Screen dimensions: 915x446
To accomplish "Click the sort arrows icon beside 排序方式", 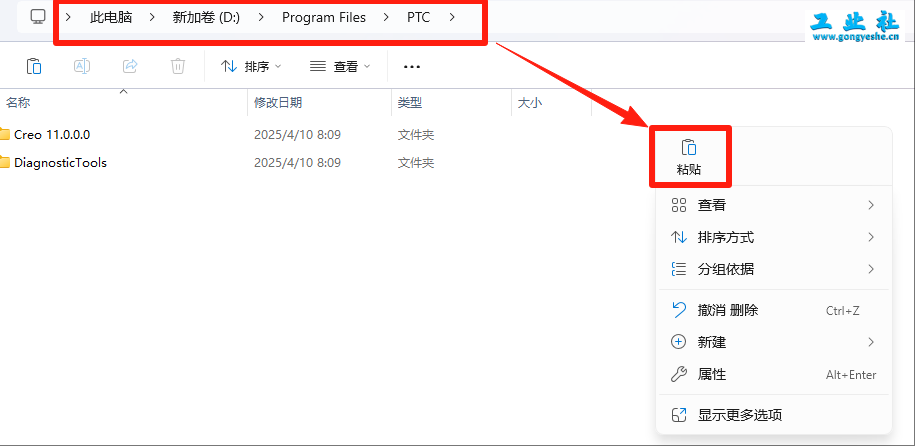I will [678, 237].
